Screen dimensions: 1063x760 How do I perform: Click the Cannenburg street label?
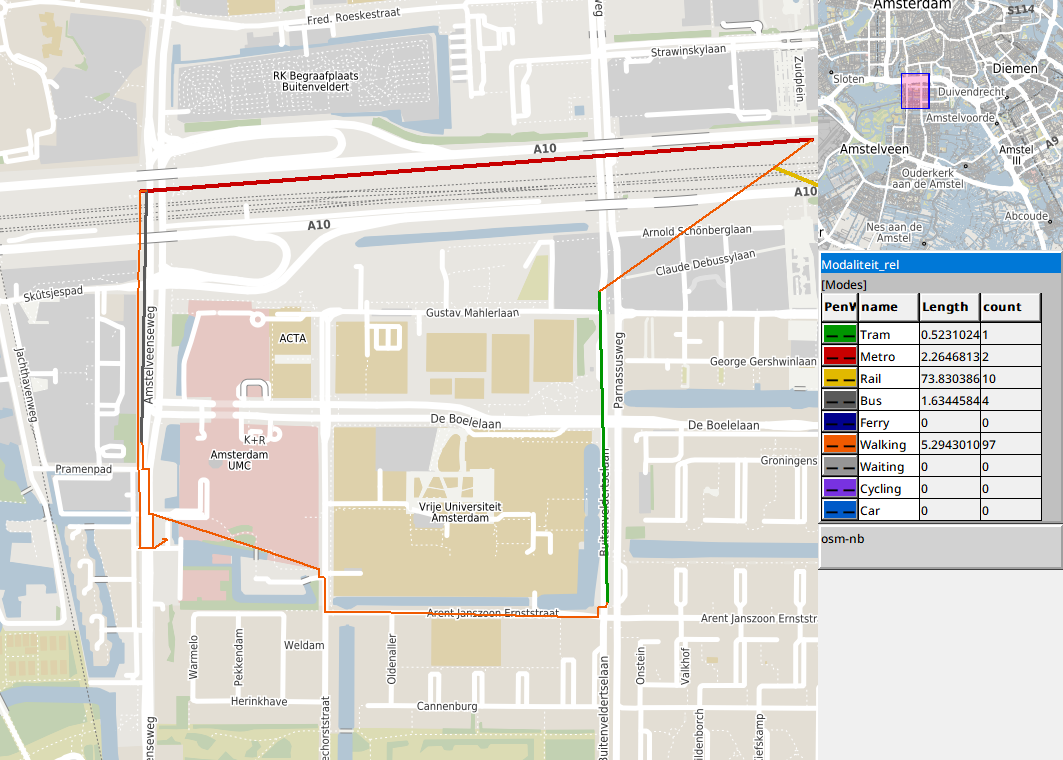[x=447, y=706]
